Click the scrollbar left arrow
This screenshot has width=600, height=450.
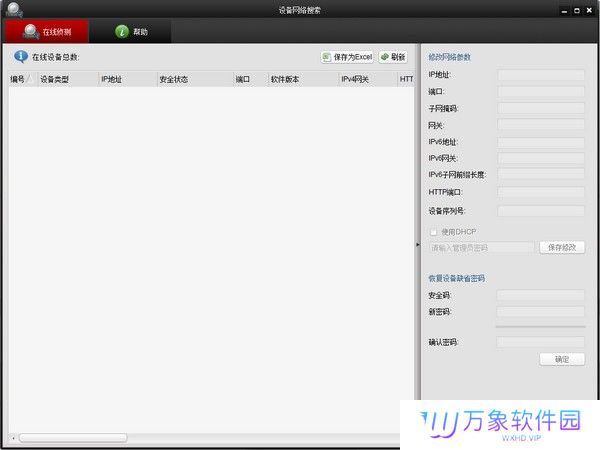[13, 438]
